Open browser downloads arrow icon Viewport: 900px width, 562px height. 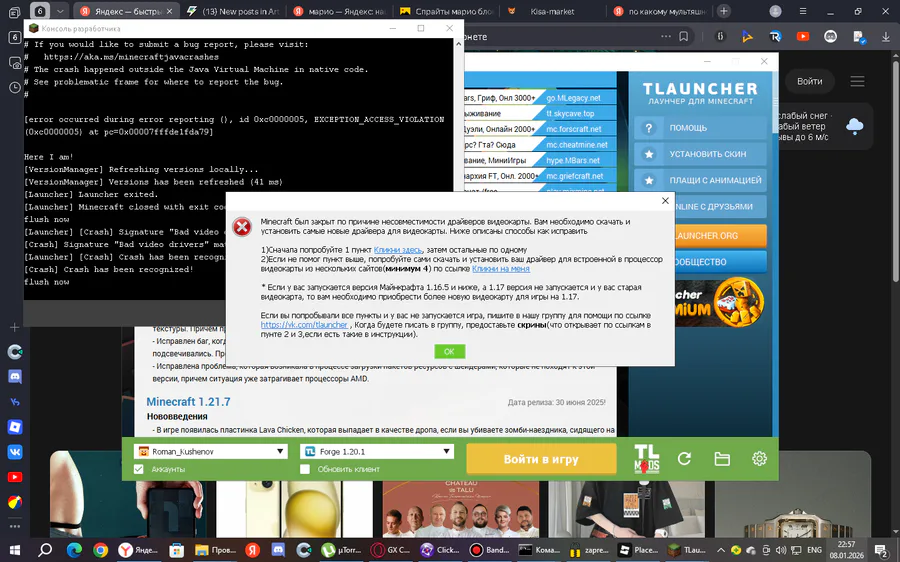[886, 36]
